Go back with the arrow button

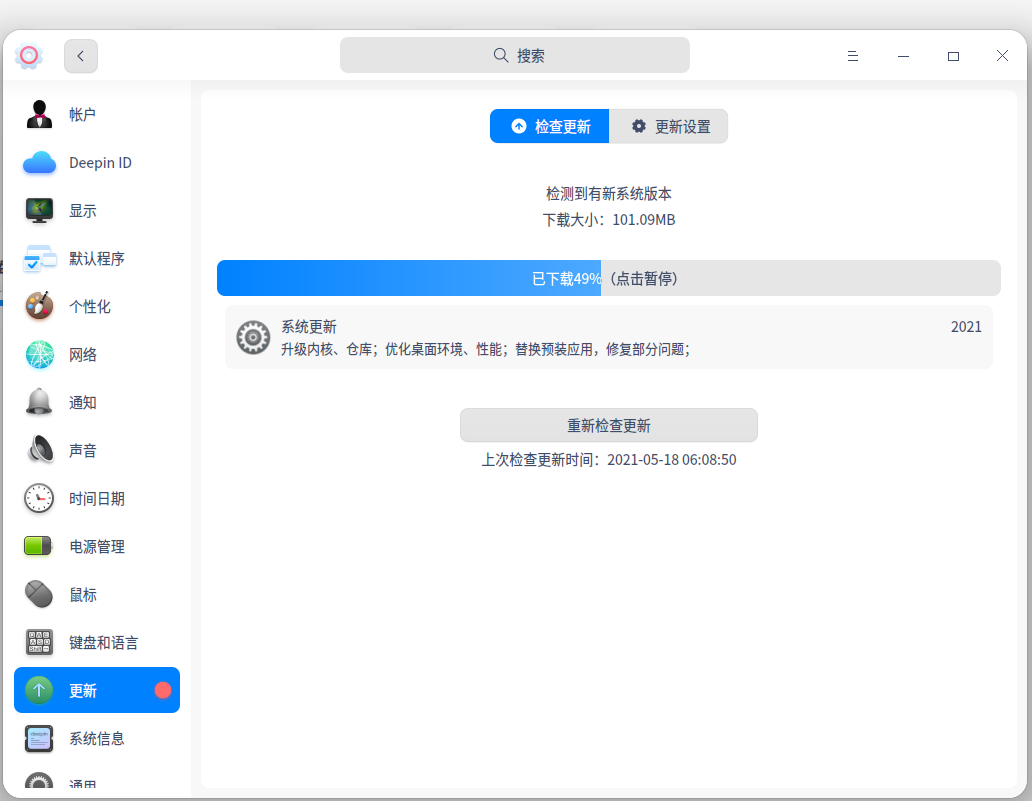[81, 56]
